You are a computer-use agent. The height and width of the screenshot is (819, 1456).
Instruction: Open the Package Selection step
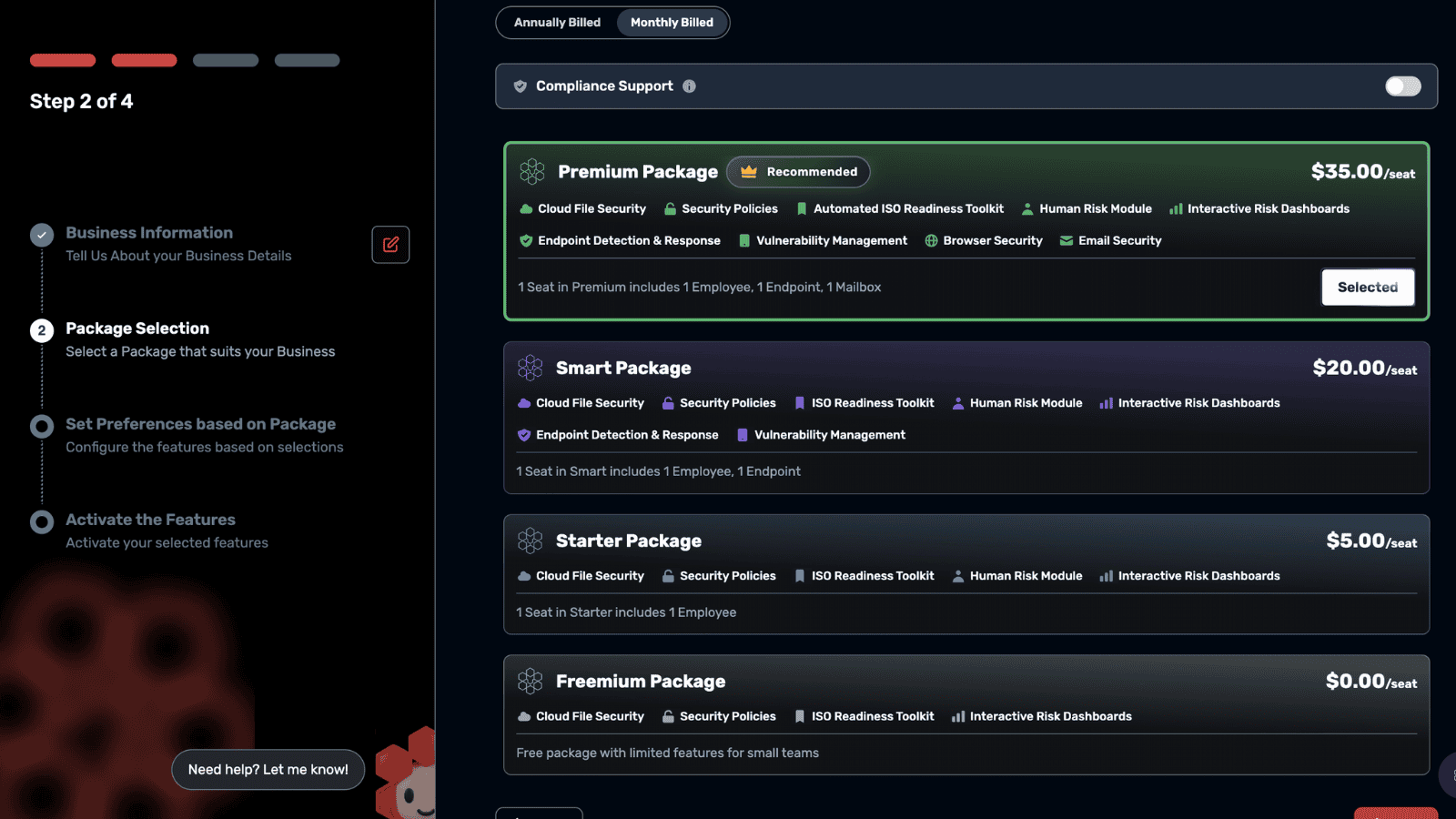coord(137,329)
